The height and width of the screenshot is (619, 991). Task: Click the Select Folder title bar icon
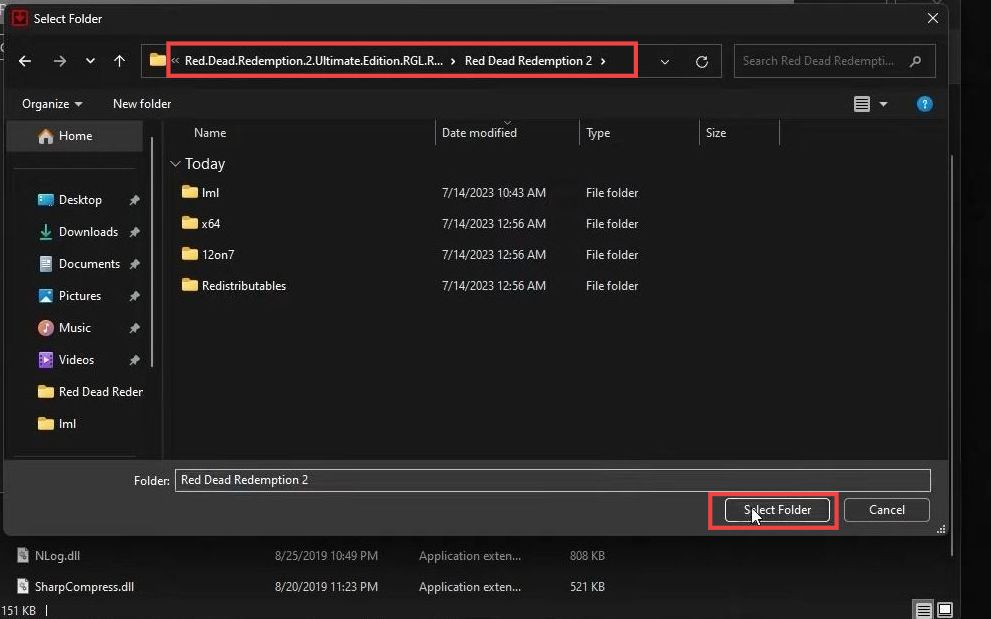pyautogui.click(x=20, y=18)
